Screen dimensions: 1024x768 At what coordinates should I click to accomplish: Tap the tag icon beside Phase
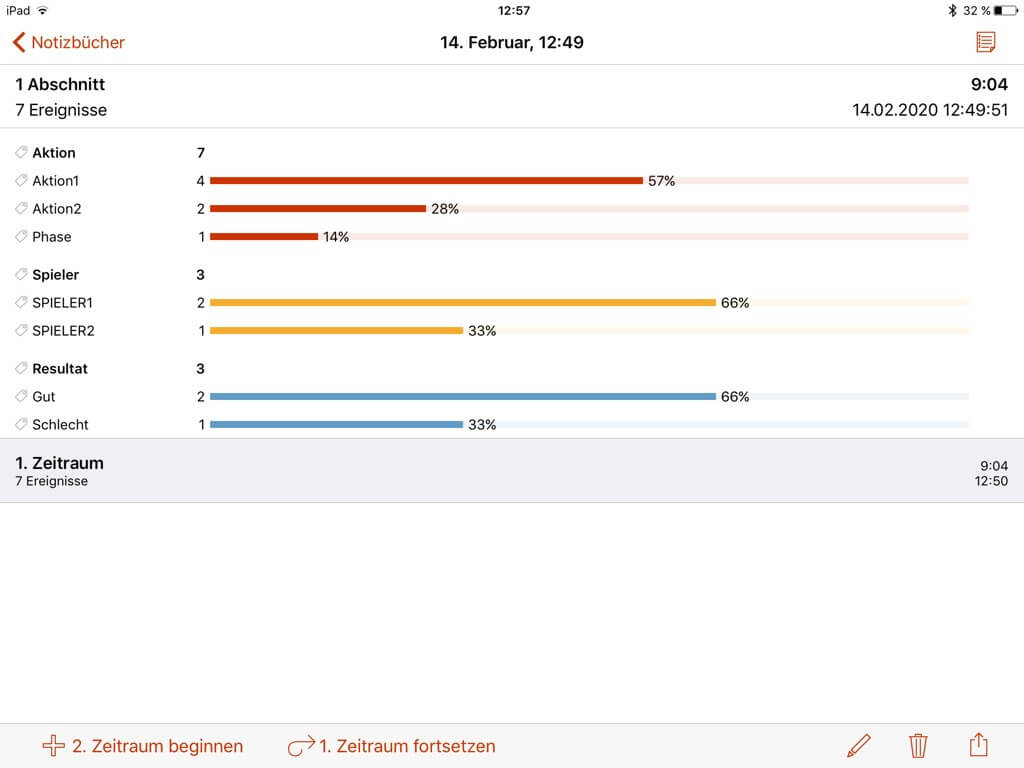(x=22, y=236)
